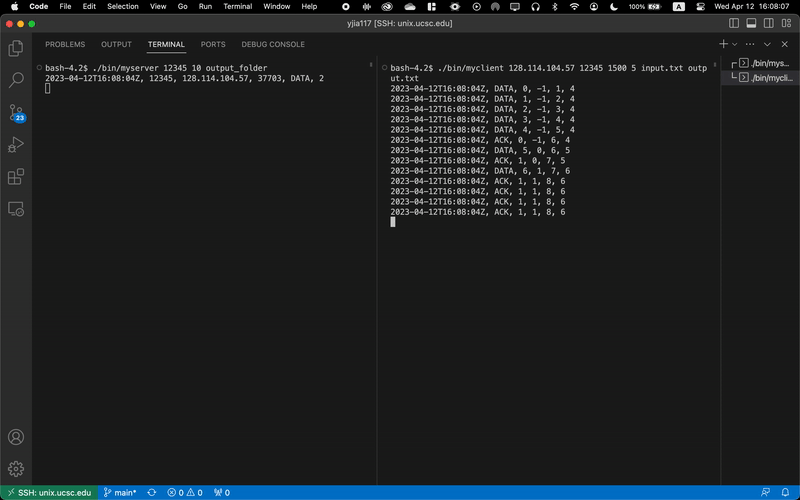Click the input source A icon
The width and height of the screenshot is (800, 500).
679,7
